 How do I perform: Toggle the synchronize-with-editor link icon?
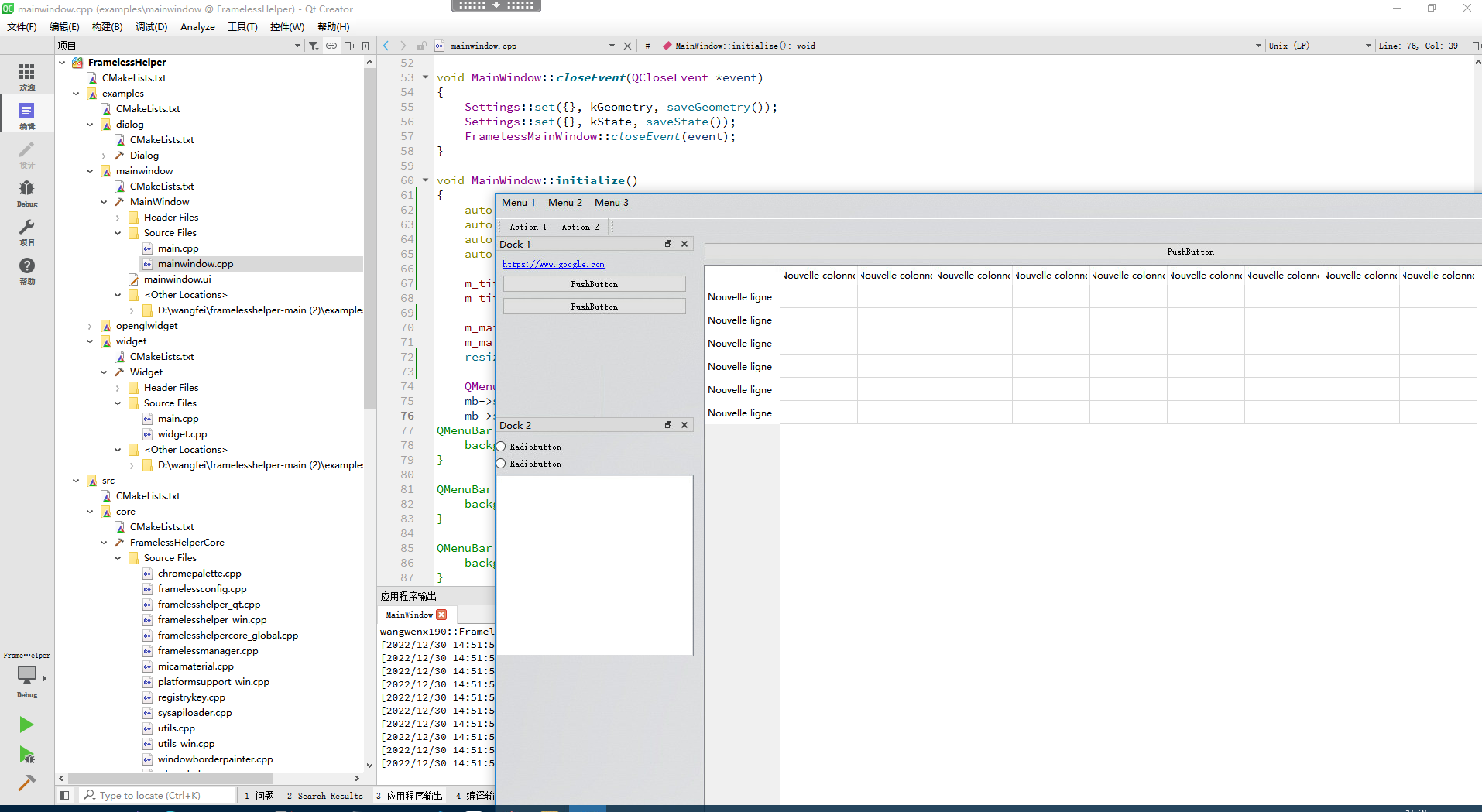coord(331,45)
